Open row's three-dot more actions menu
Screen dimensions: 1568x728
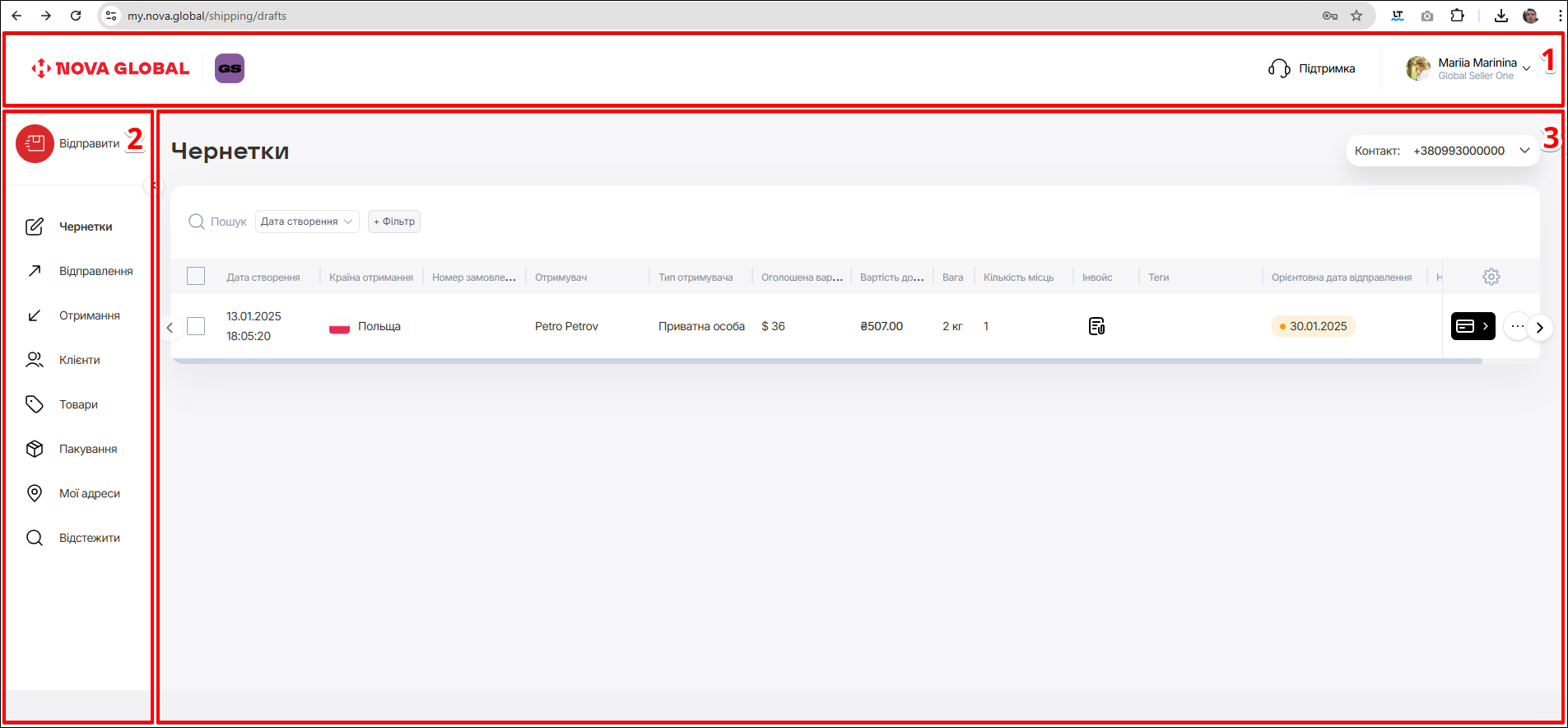click(x=1517, y=326)
